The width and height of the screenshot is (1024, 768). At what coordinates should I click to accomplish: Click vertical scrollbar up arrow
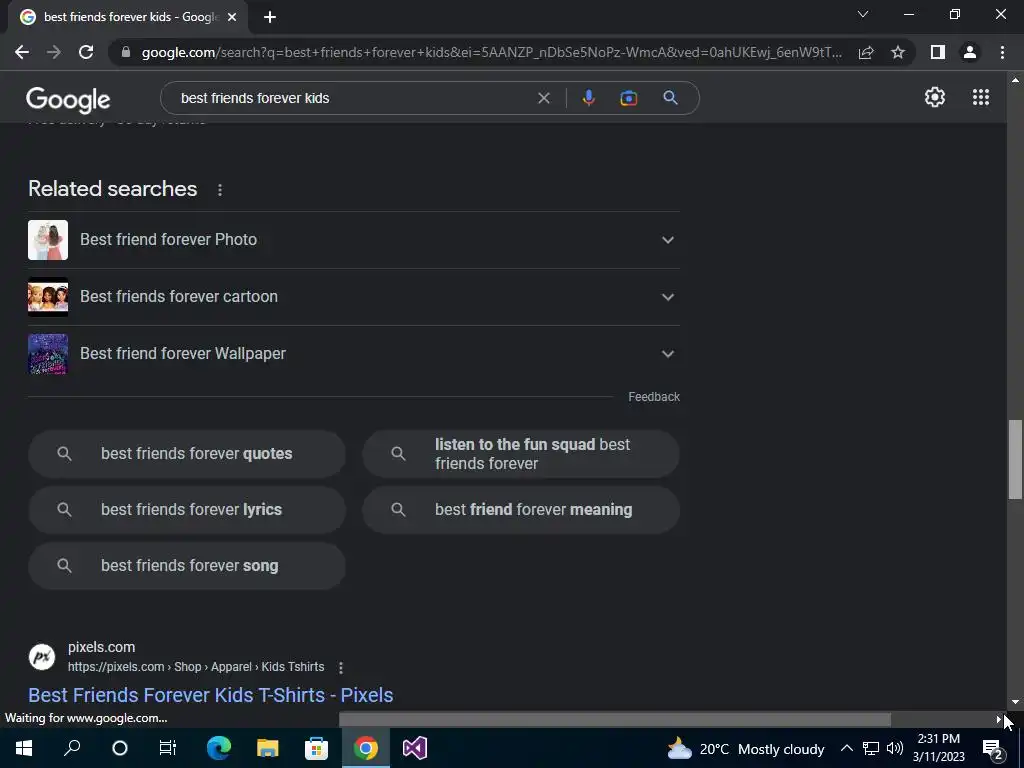[1015, 80]
